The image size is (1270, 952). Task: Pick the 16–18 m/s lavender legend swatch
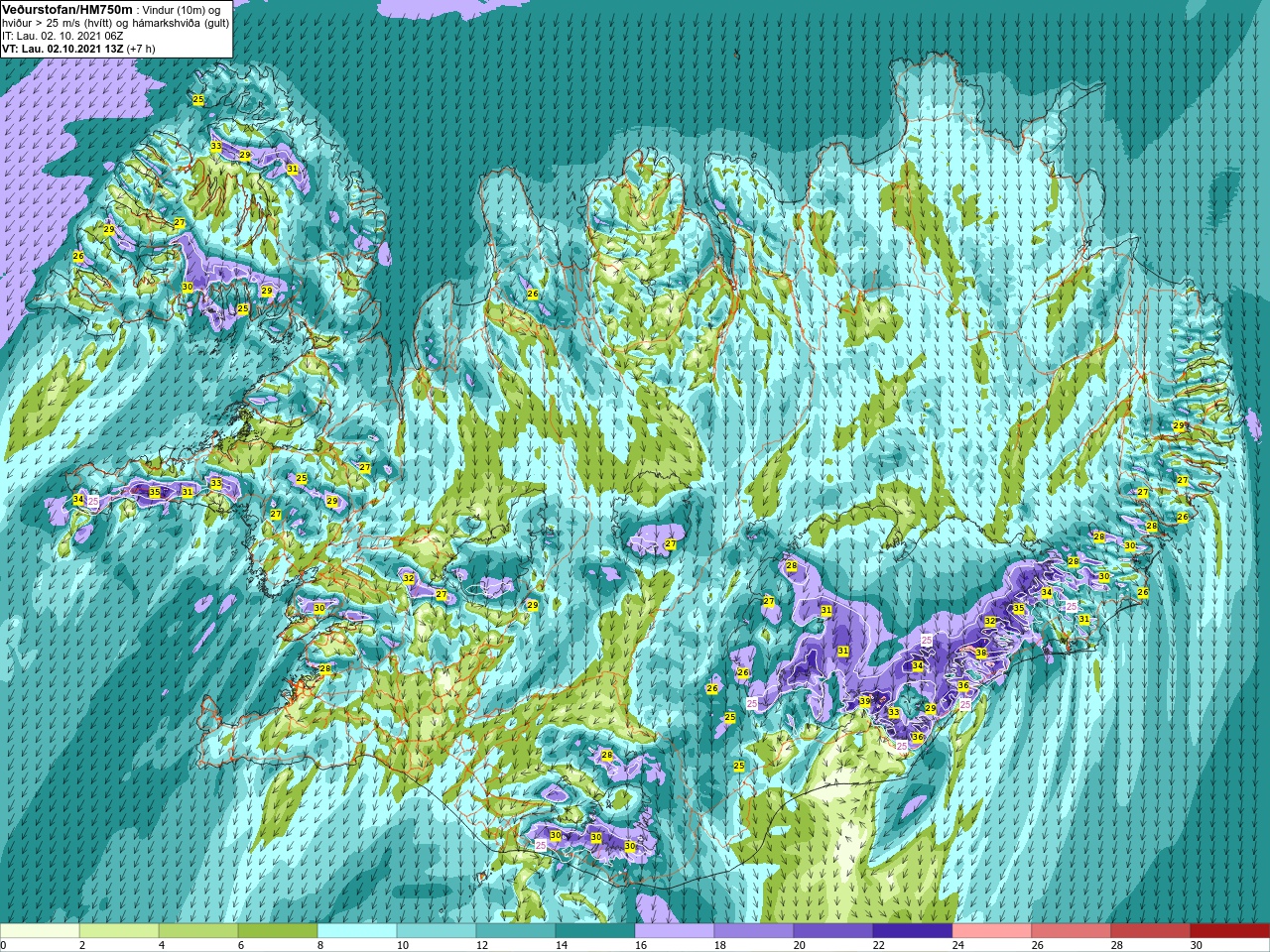675,931
